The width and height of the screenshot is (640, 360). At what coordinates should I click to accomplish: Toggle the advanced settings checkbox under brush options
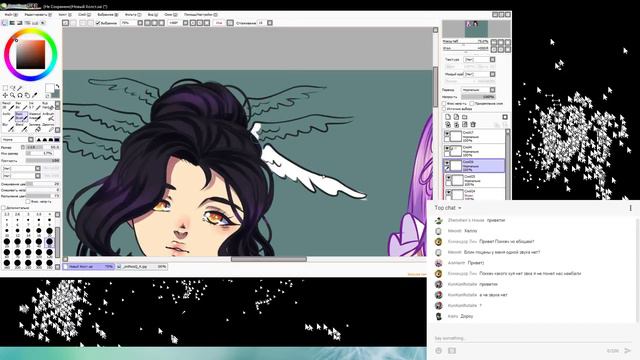coord(4,208)
